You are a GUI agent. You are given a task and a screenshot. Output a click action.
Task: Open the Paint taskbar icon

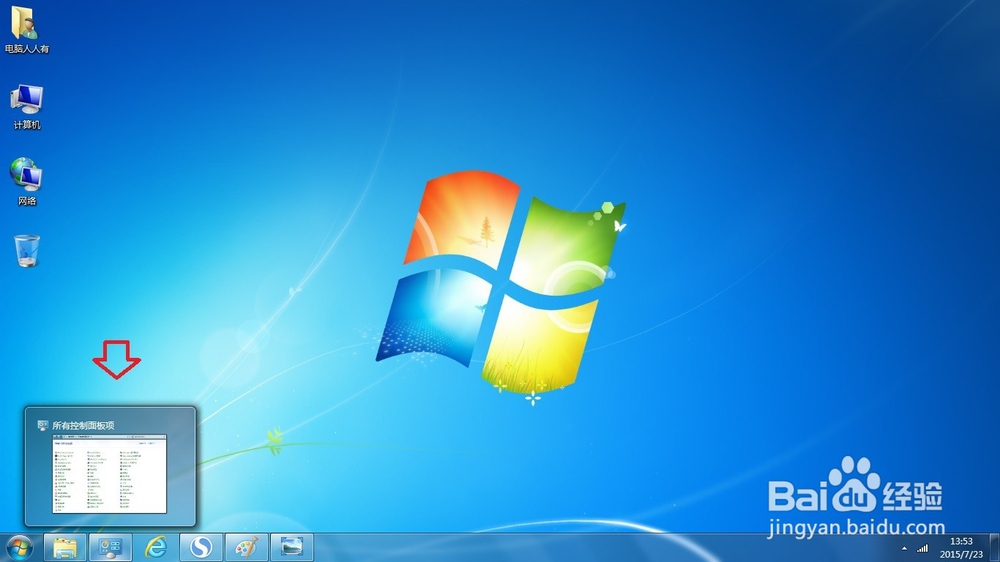[246, 547]
